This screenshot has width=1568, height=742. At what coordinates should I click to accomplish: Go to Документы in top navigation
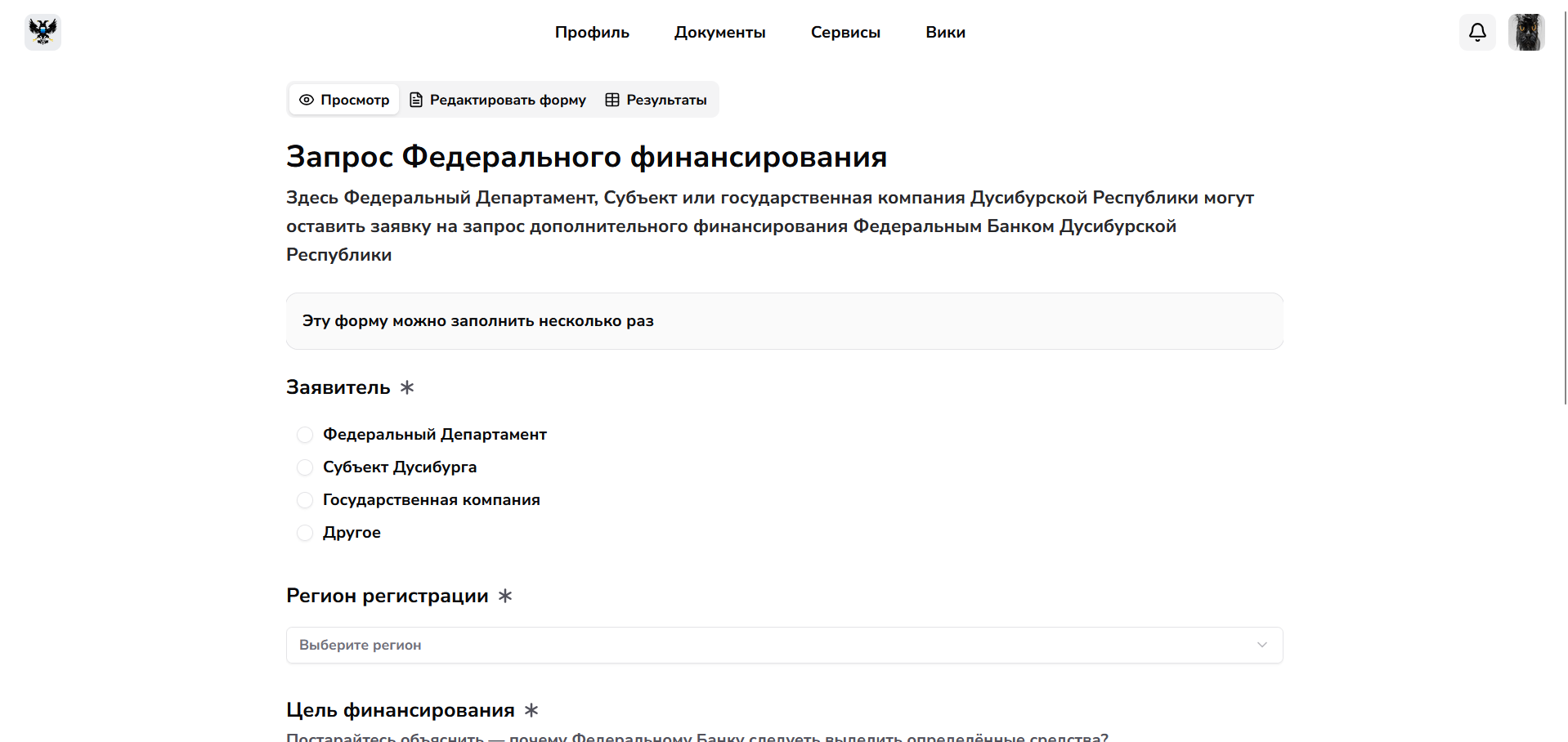(719, 33)
